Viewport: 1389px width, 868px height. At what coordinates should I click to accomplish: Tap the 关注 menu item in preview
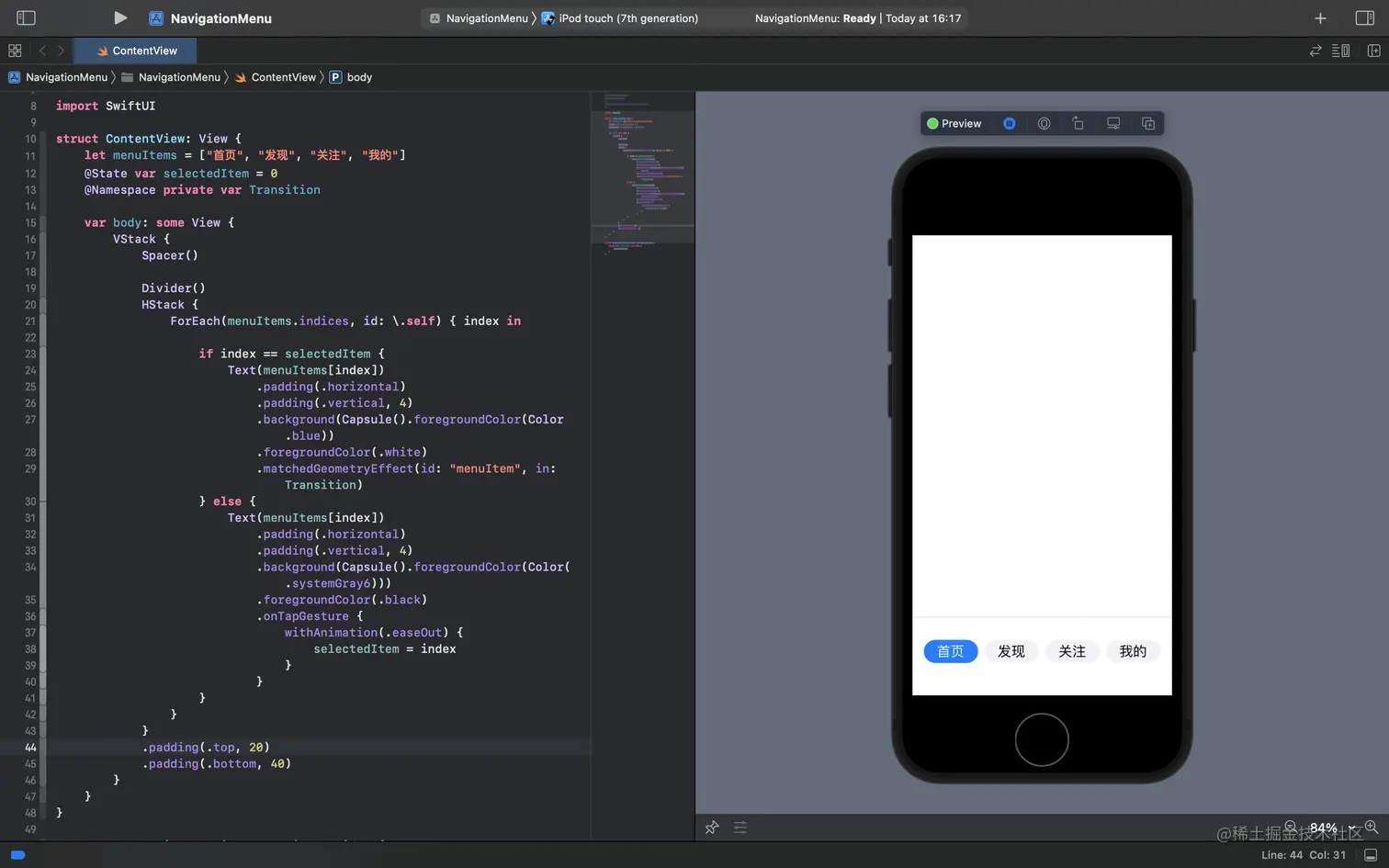click(x=1072, y=651)
